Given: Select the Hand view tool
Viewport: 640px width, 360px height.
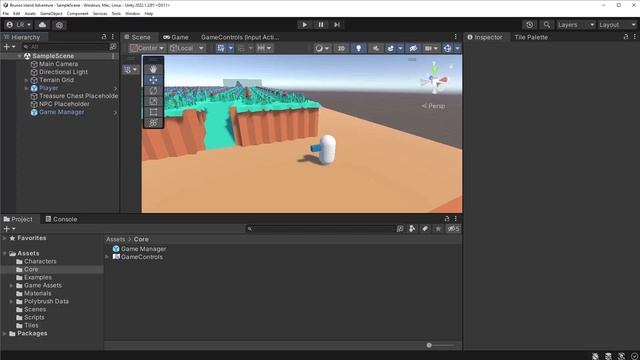Looking at the screenshot, I should click(153, 69).
